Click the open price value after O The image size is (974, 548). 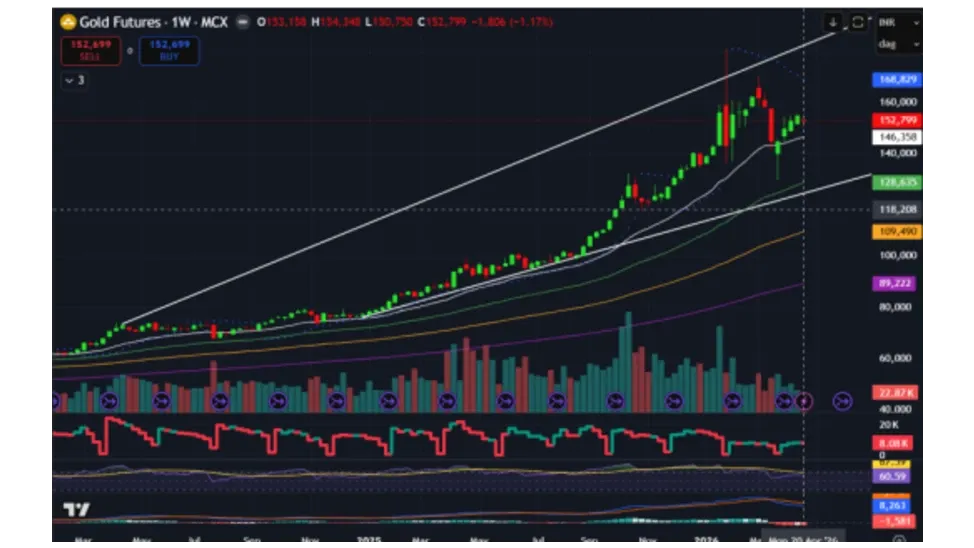[286, 22]
